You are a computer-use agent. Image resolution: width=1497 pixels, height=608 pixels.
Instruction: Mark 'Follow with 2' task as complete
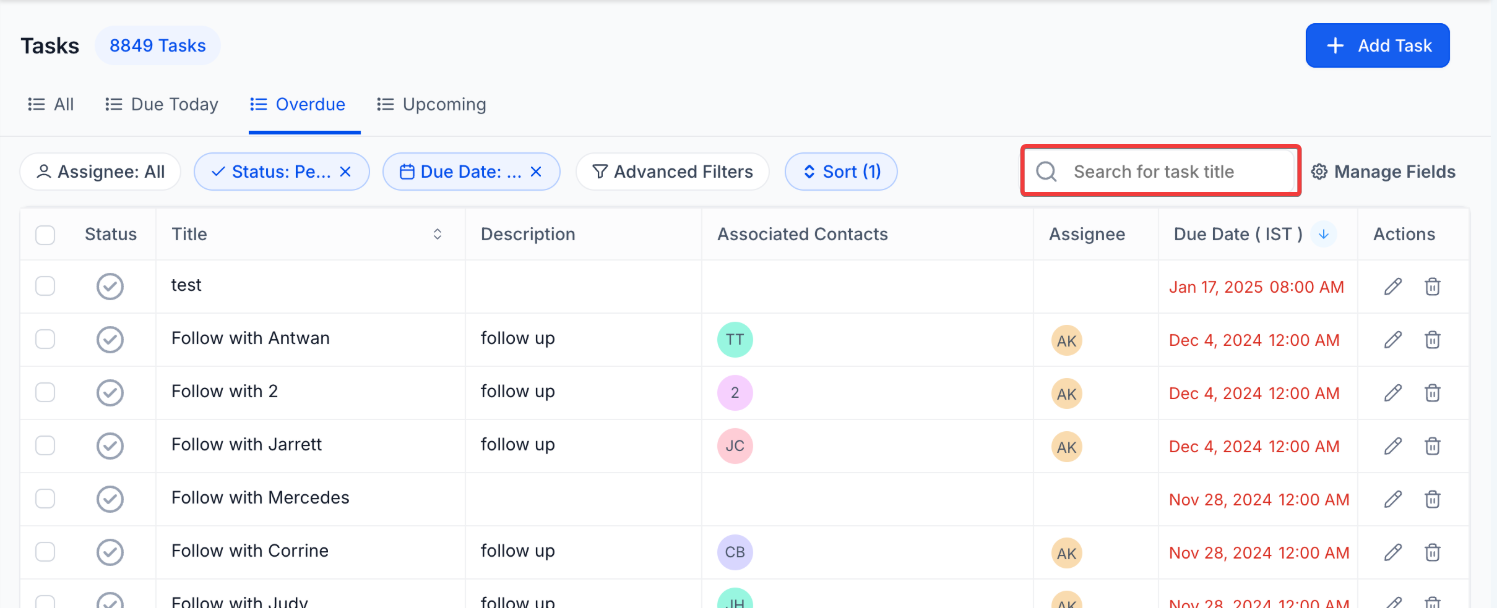coord(110,393)
